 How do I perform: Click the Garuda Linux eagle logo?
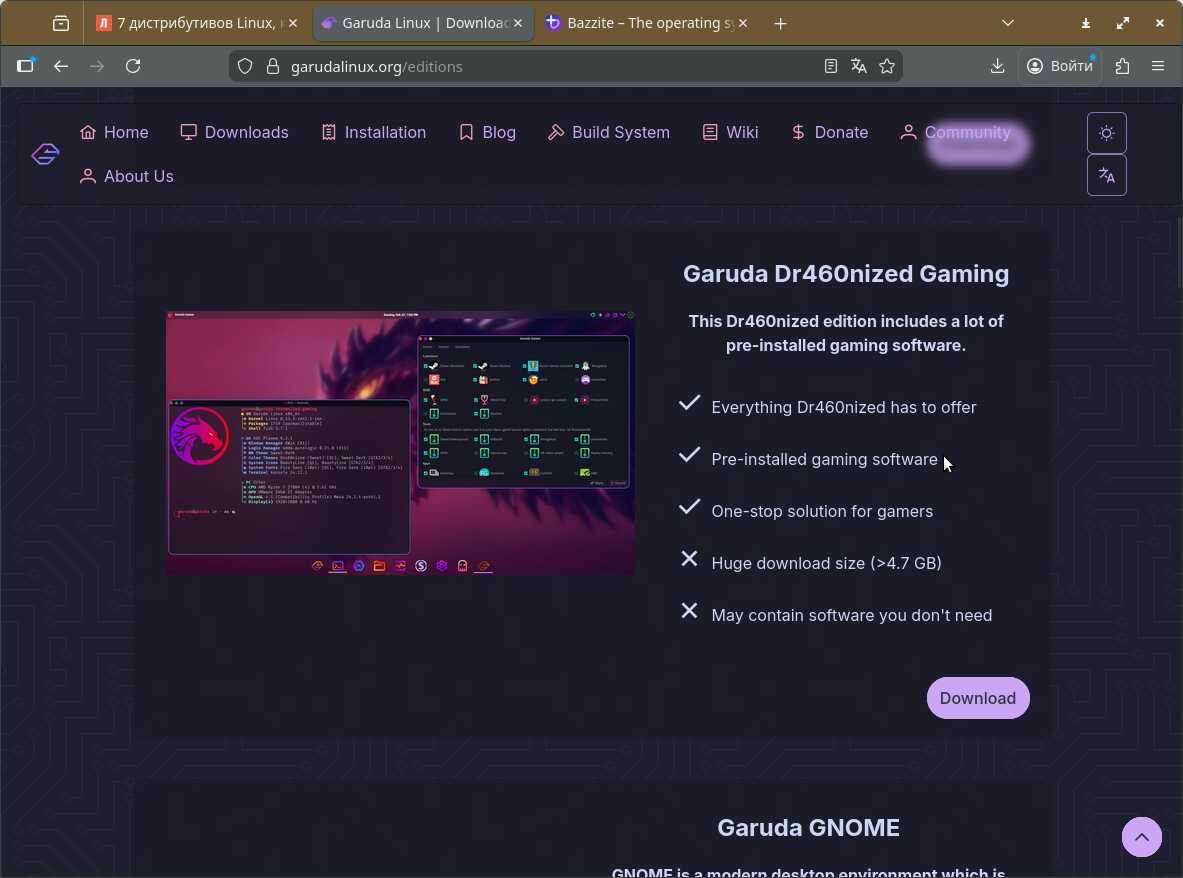pos(45,154)
